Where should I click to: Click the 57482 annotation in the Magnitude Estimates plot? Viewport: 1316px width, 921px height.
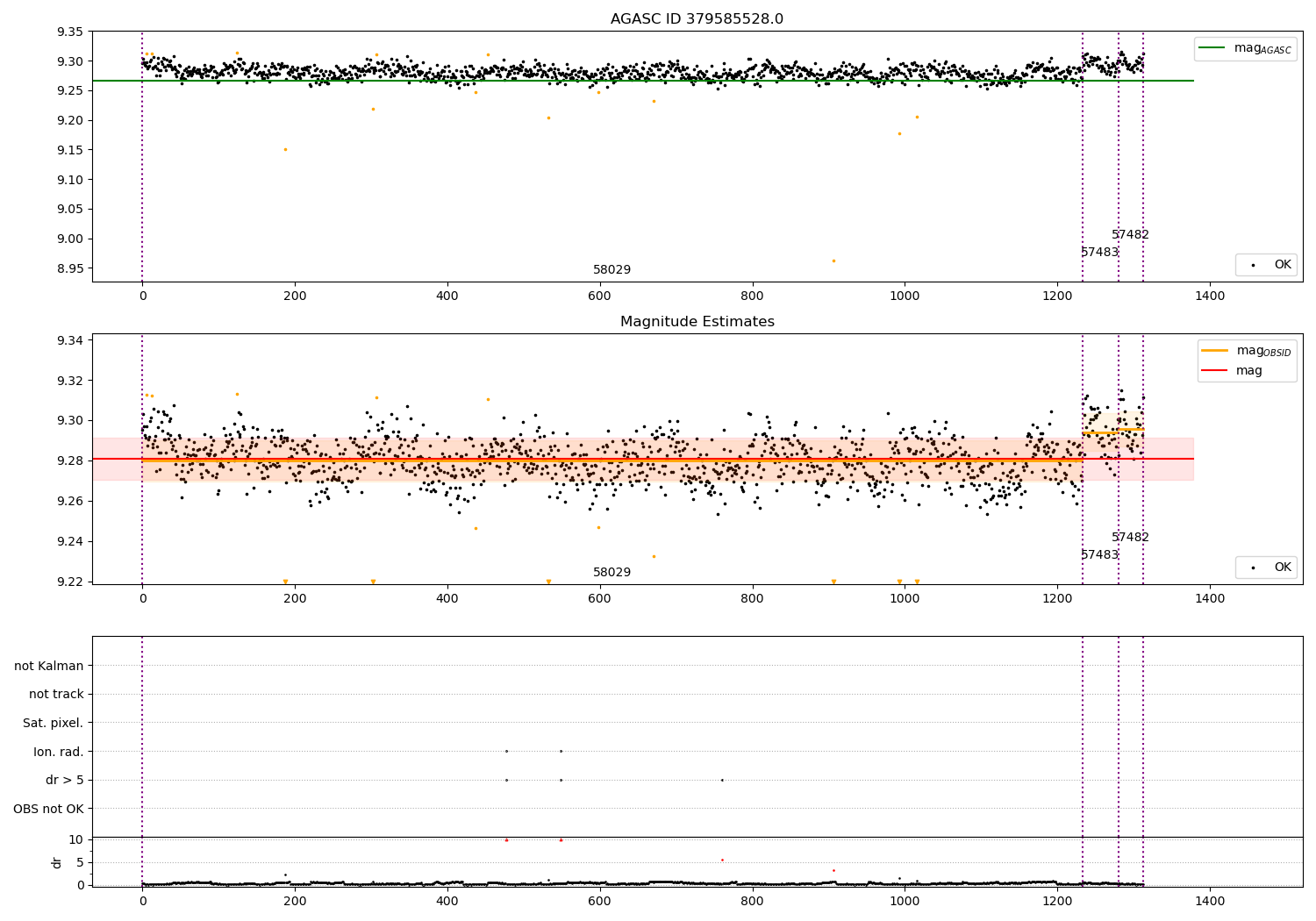pyautogui.click(x=1130, y=537)
